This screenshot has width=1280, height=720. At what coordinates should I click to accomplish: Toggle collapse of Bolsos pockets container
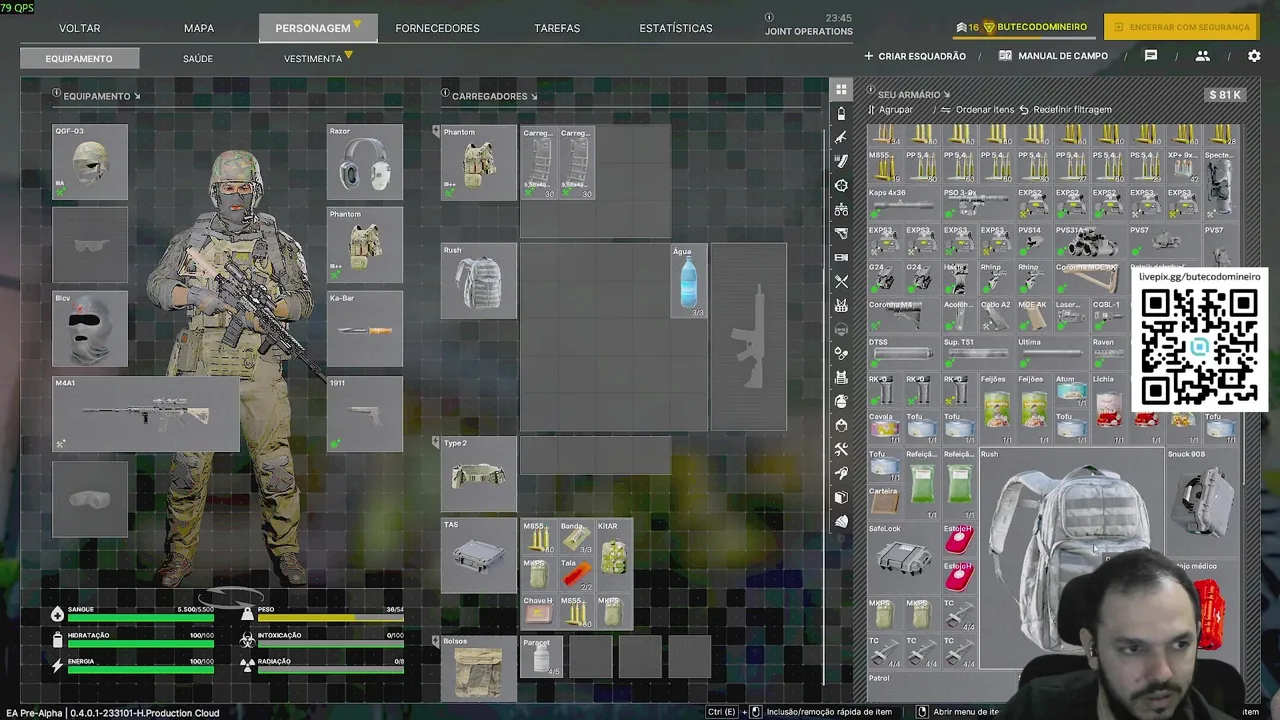436,640
